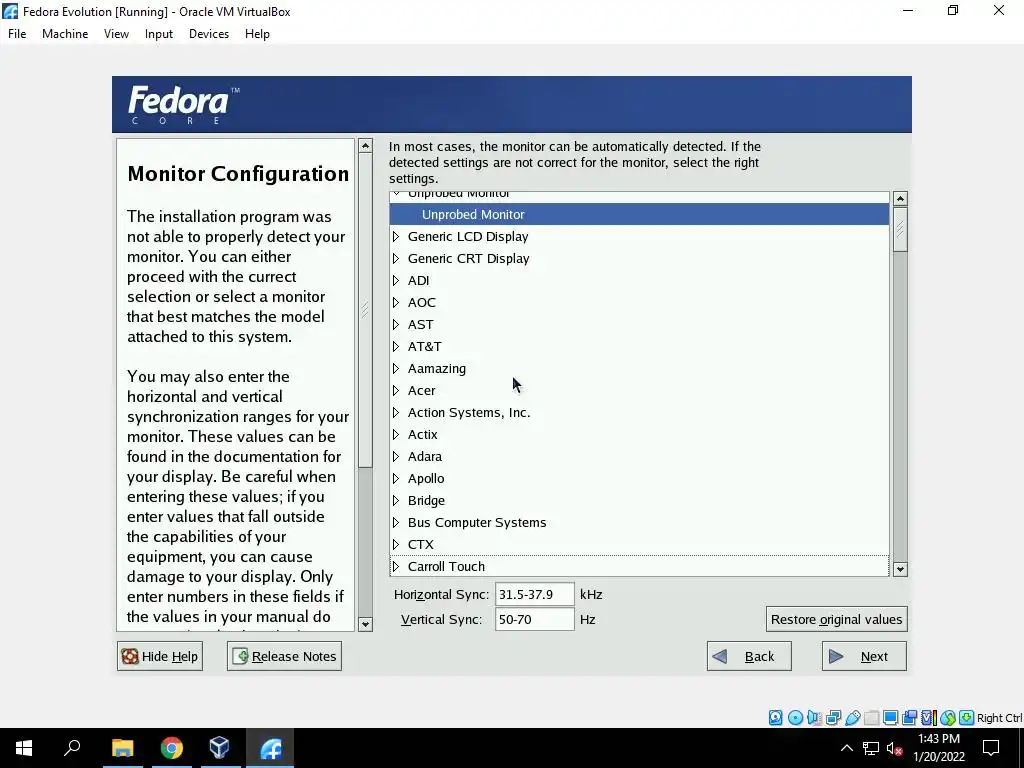Screen dimensions: 1024x768
Task: Open the Devices menu
Action: 209,34
